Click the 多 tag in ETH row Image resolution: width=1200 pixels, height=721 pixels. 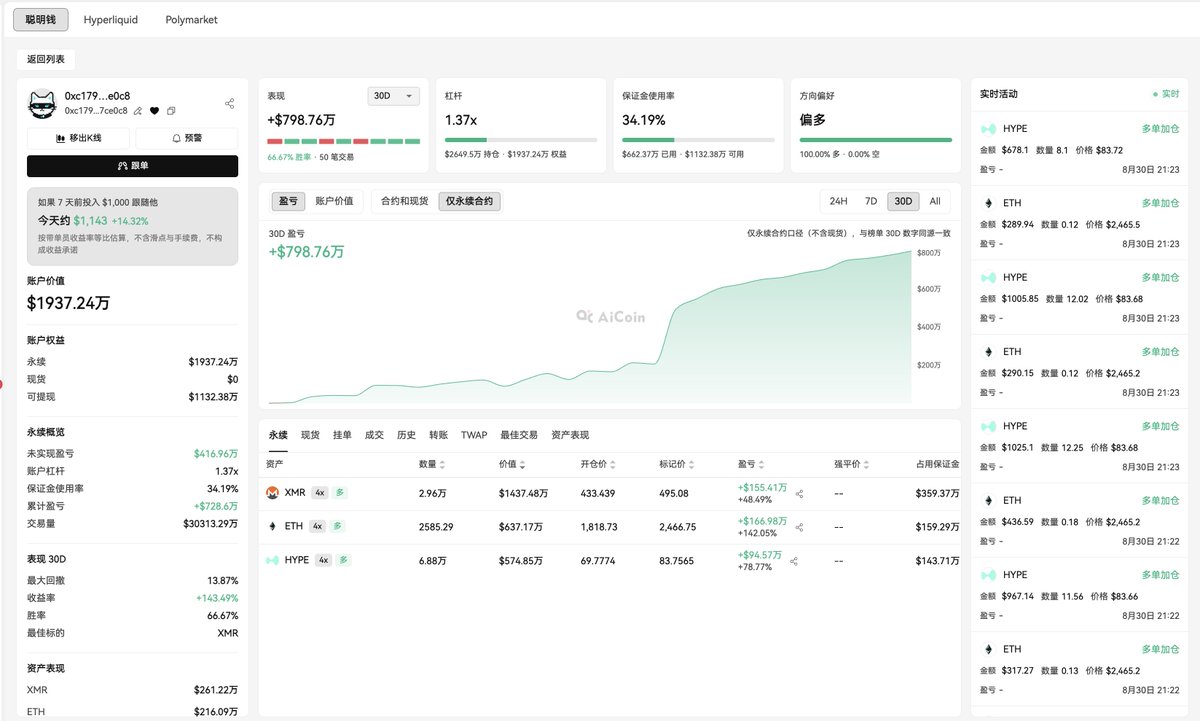pos(337,526)
